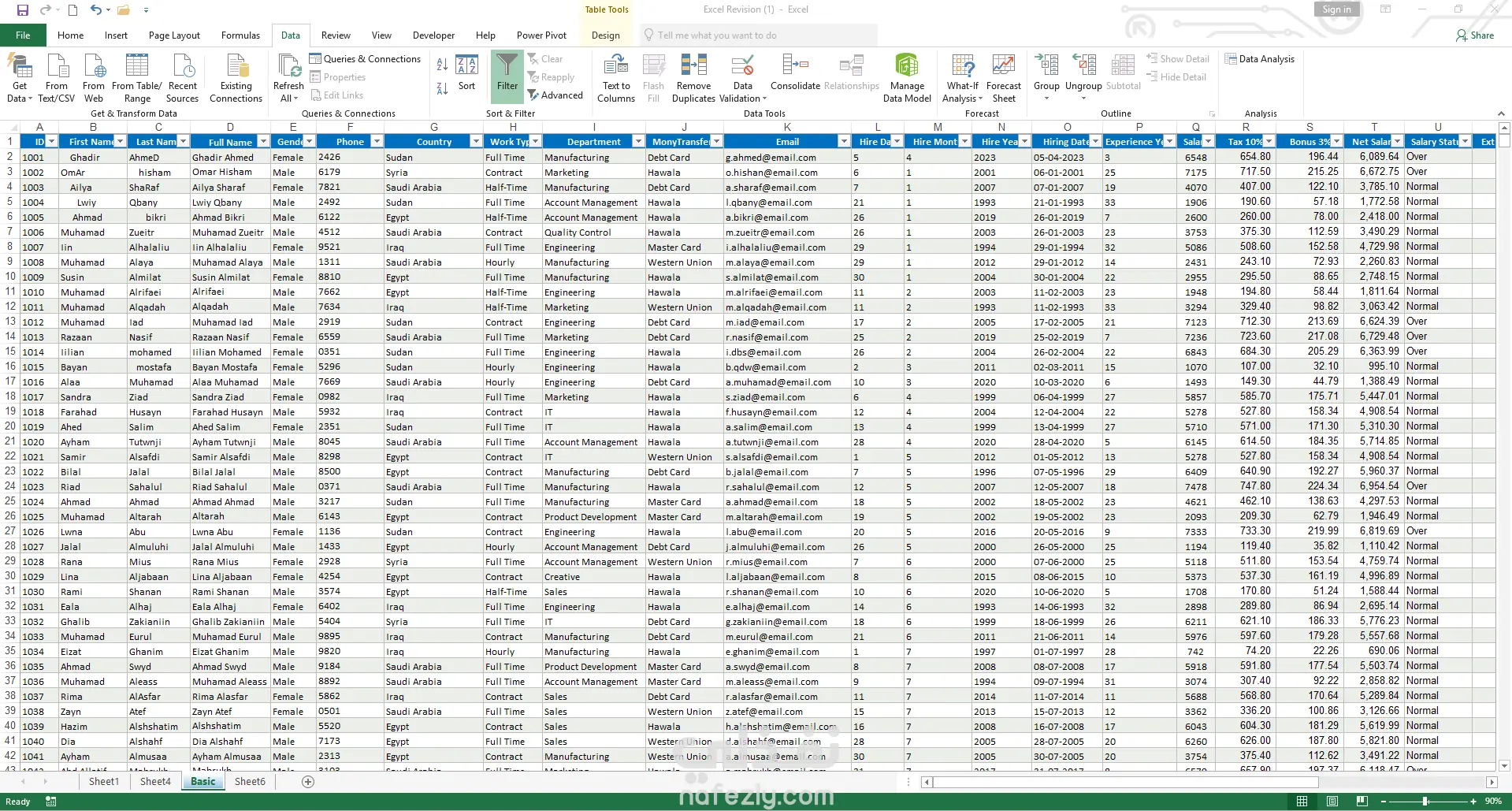Switch to Page Layout view icon
Image resolution: width=1512 pixels, height=811 pixels.
1332,802
